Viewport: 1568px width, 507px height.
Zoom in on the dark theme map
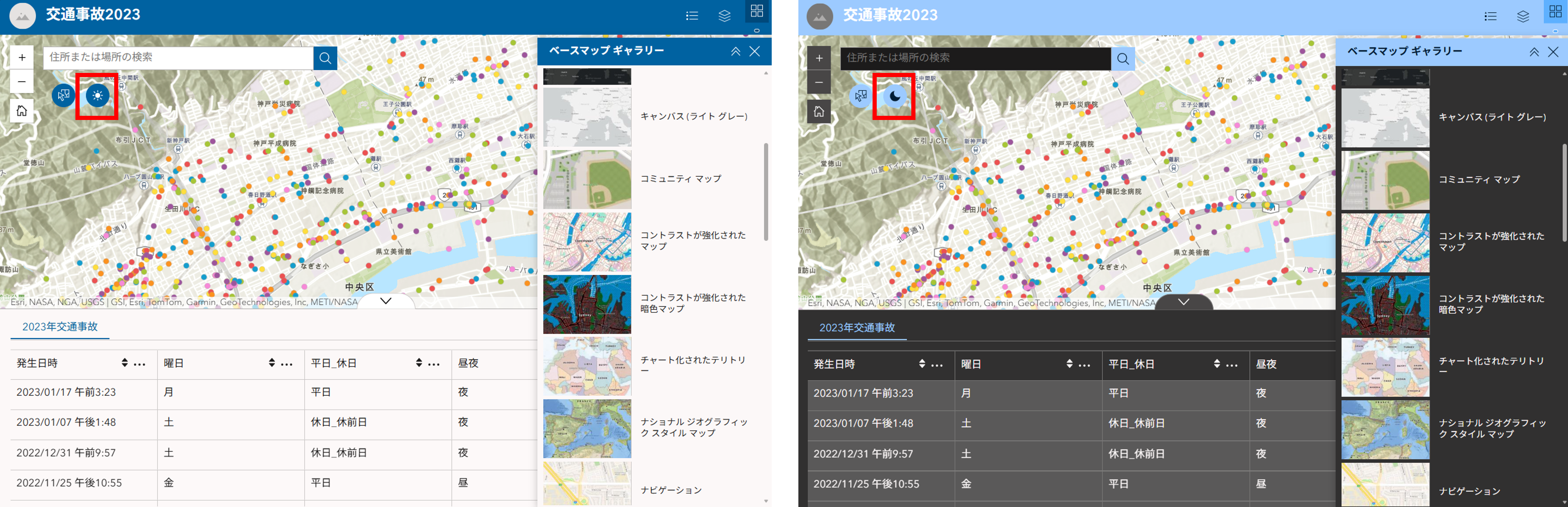pos(819,58)
